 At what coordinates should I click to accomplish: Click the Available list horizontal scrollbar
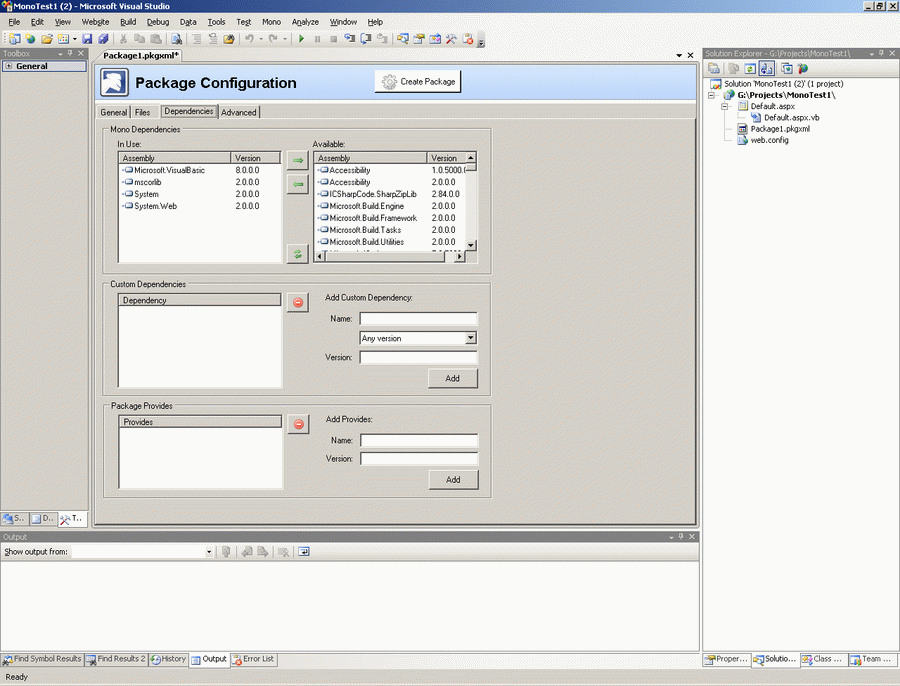[x=389, y=257]
